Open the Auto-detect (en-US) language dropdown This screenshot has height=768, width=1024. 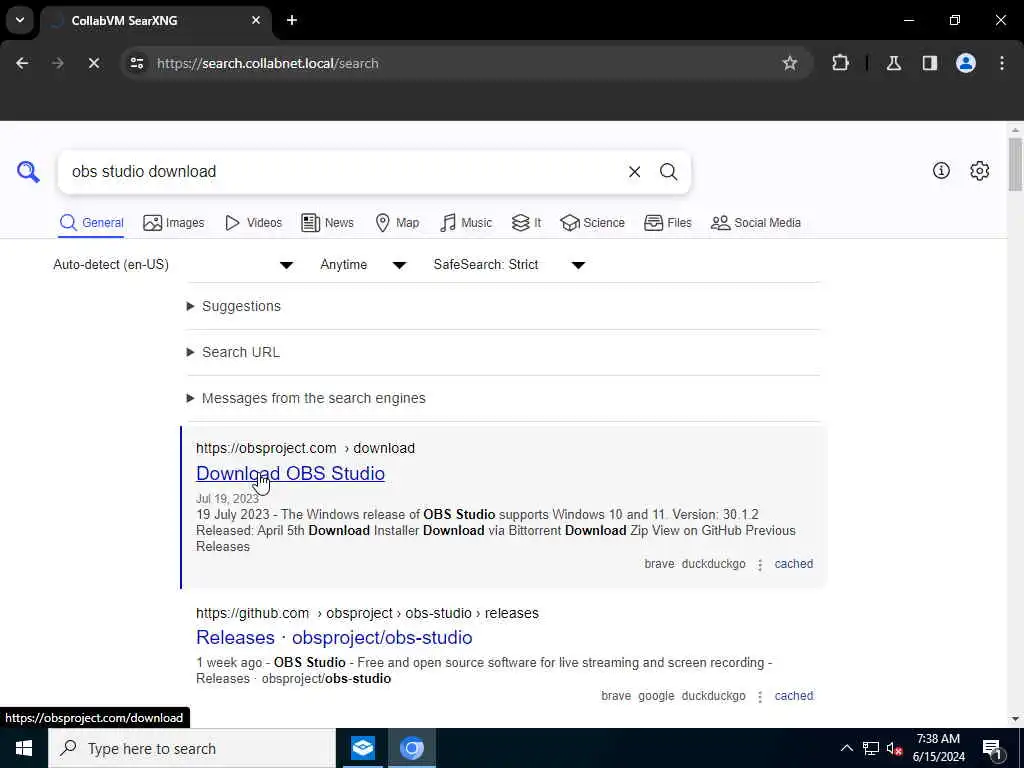[x=174, y=264]
